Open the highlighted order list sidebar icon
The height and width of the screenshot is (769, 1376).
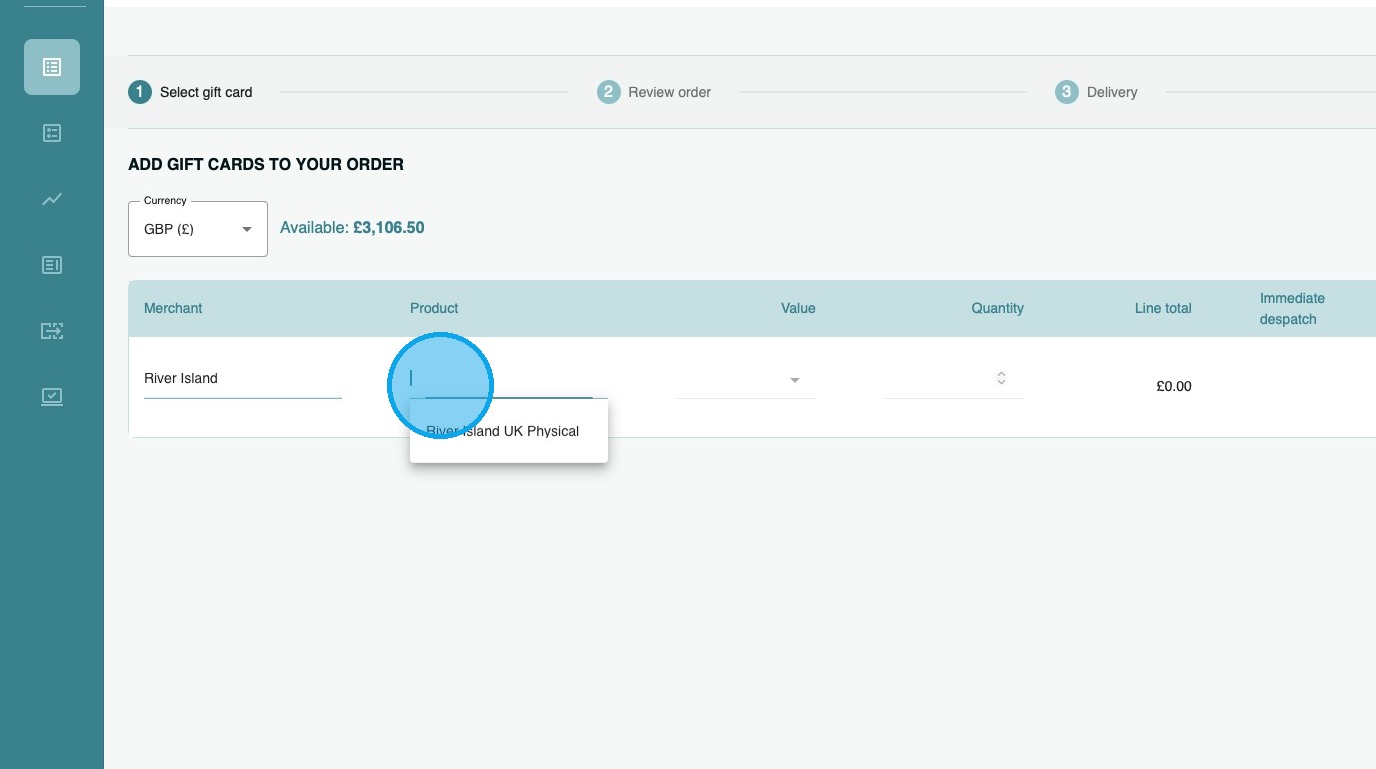pyautogui.click(x=52, y=67)
